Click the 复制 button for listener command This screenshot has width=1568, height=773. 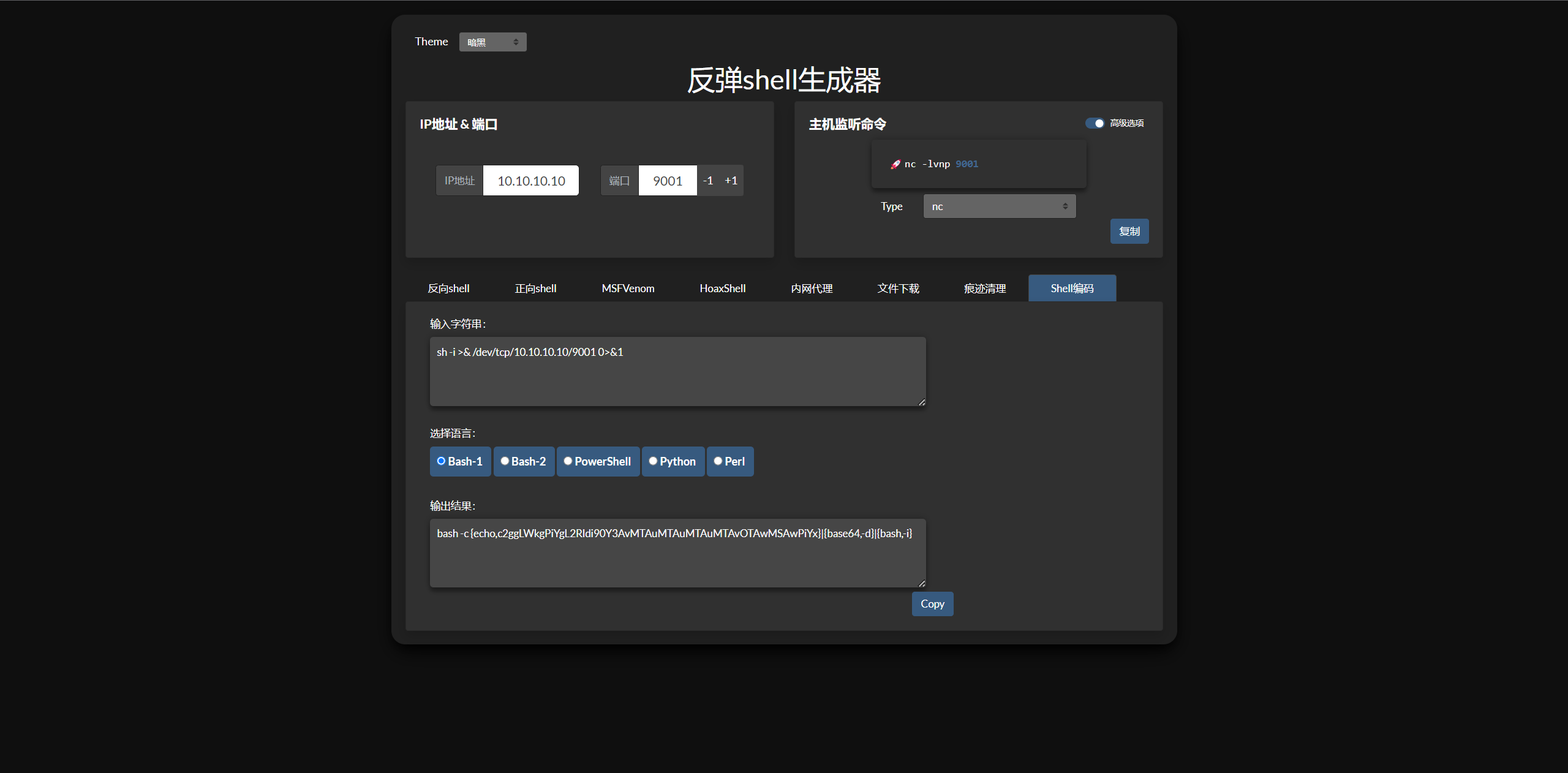pyautogui.click(x=1129, y=232)
